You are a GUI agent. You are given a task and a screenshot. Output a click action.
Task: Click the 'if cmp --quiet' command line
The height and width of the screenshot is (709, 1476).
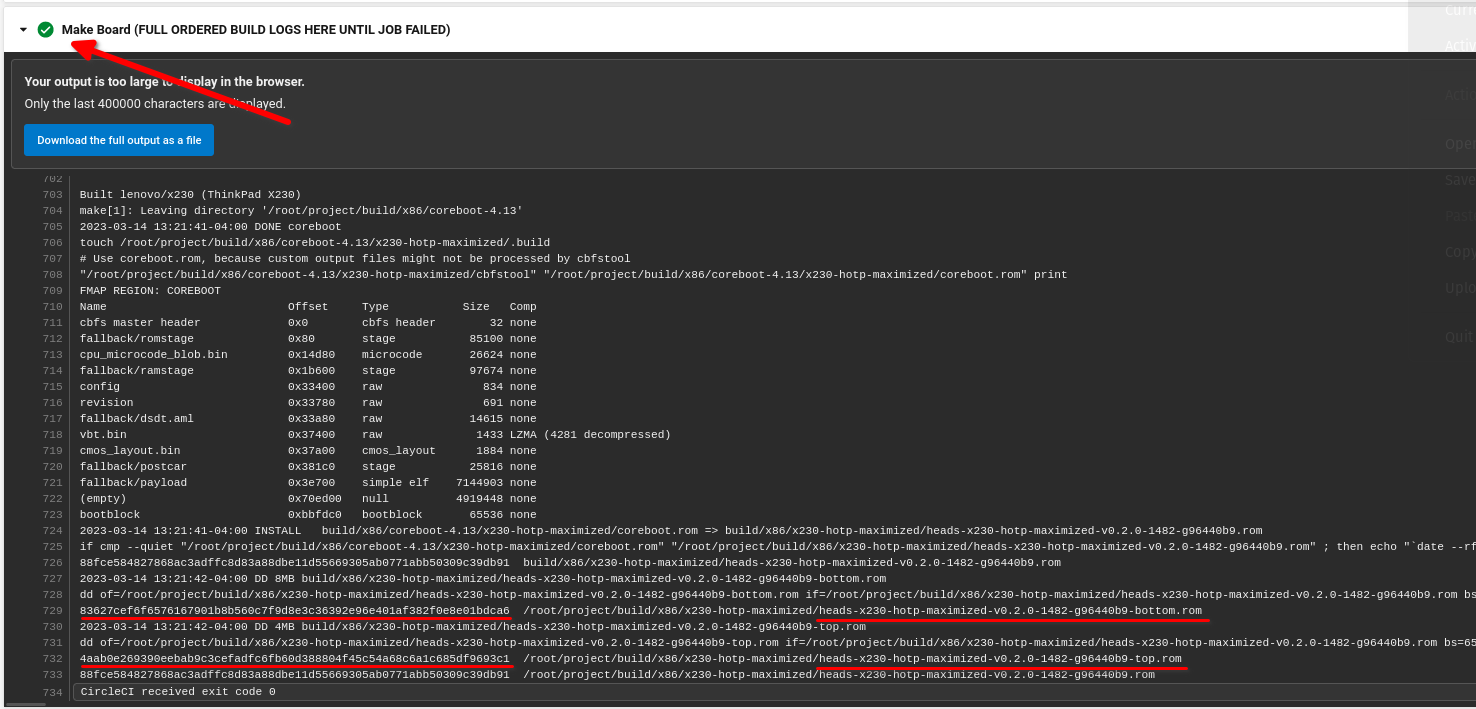(778, 547)
